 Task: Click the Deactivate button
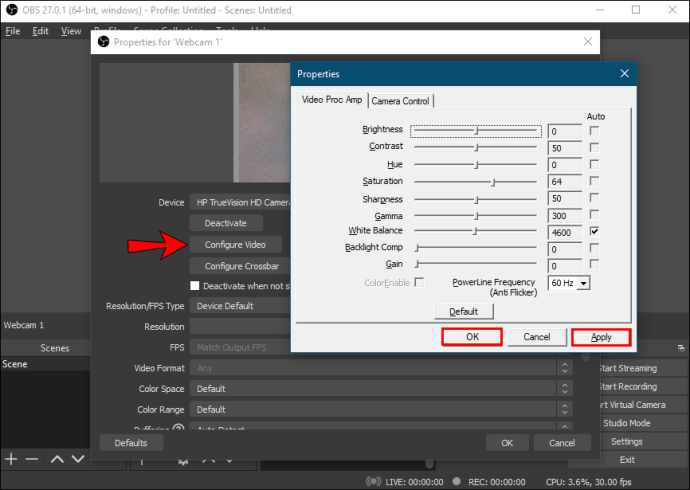click(226, 223)
